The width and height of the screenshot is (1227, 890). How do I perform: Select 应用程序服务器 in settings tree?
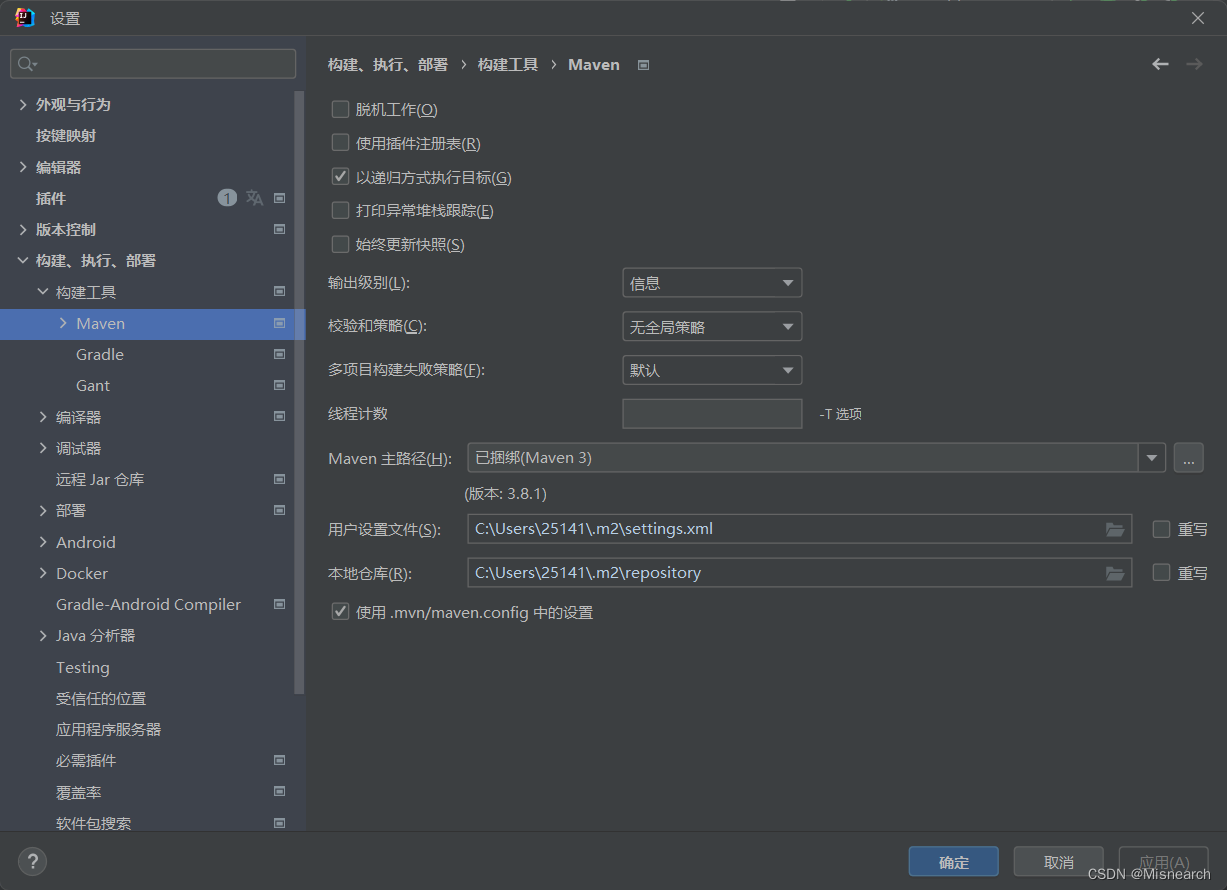coord(109,729)
